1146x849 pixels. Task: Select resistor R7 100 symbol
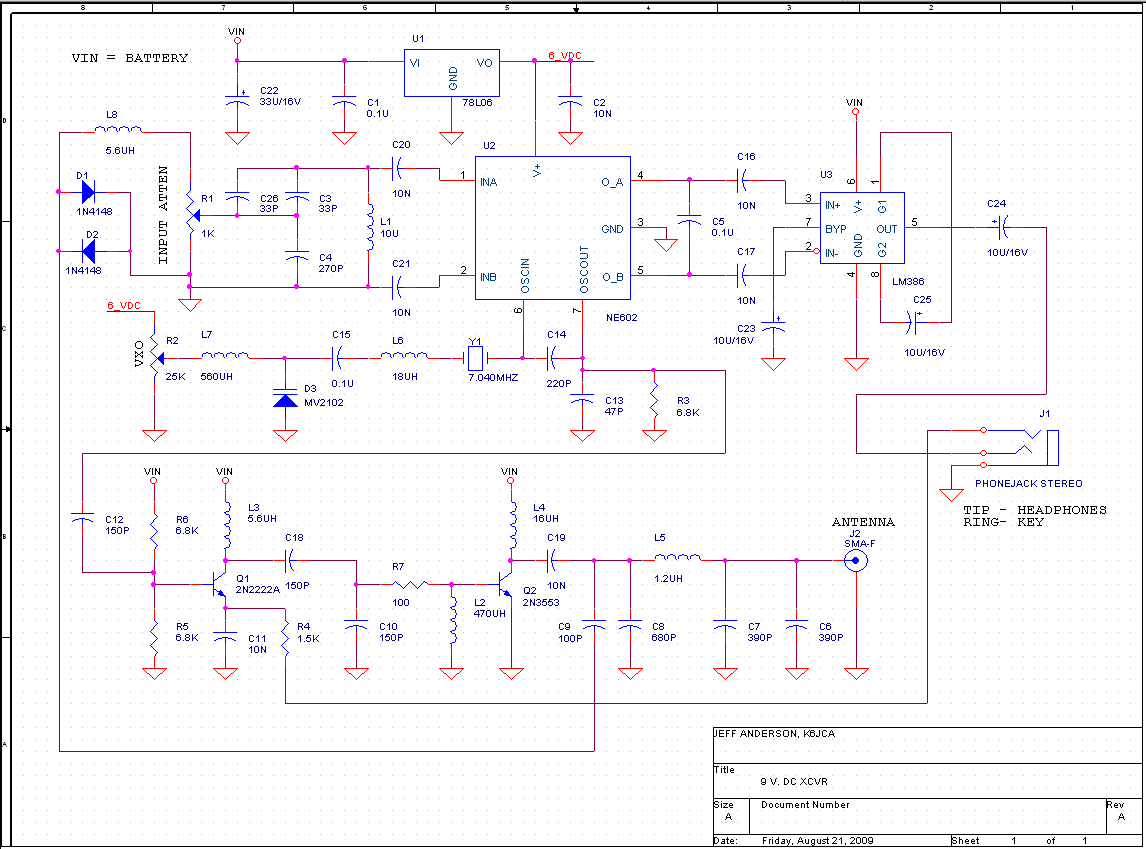(x=410, y=585)
